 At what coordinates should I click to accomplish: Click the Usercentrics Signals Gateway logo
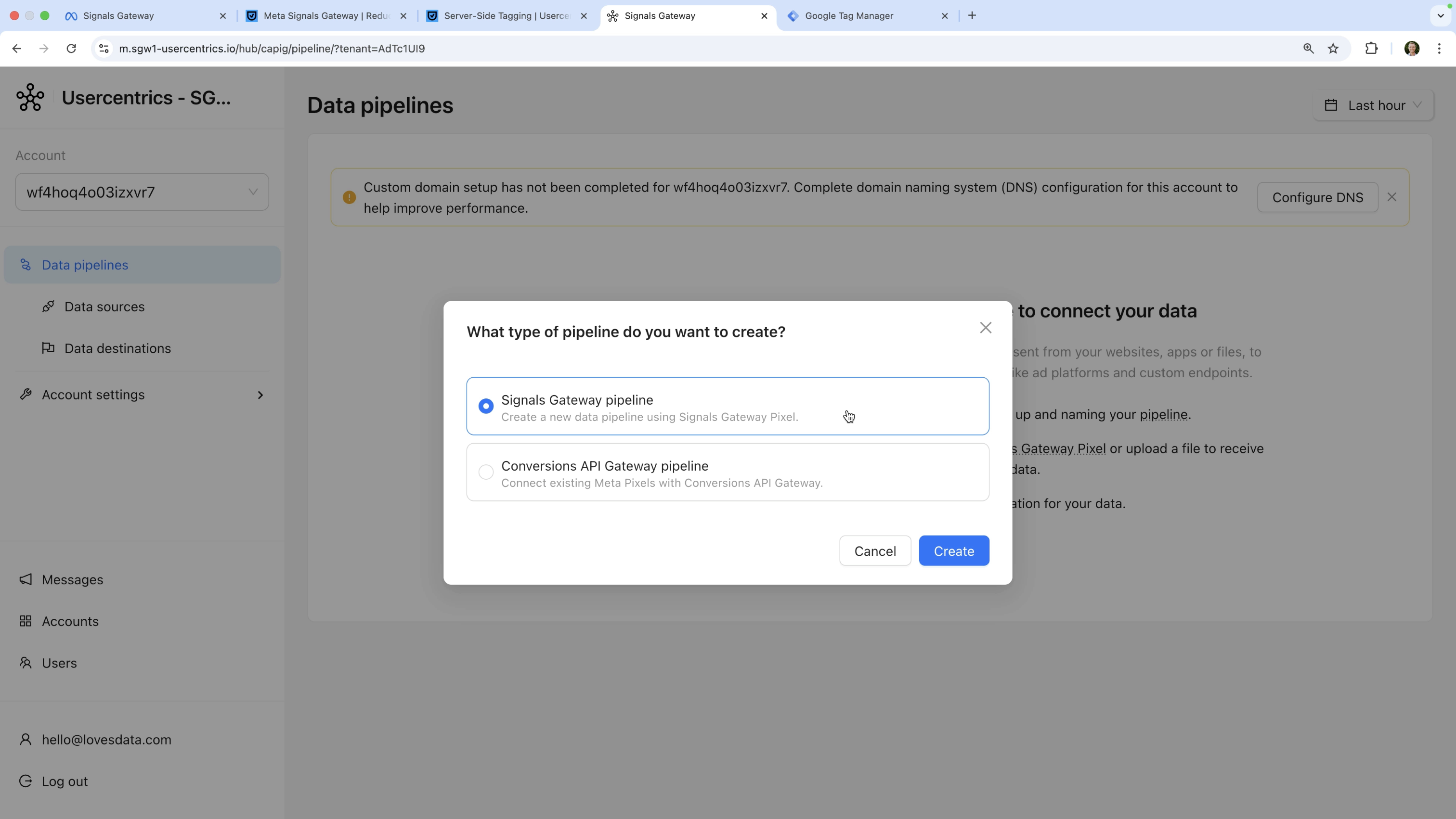click(x=30, y=98)
